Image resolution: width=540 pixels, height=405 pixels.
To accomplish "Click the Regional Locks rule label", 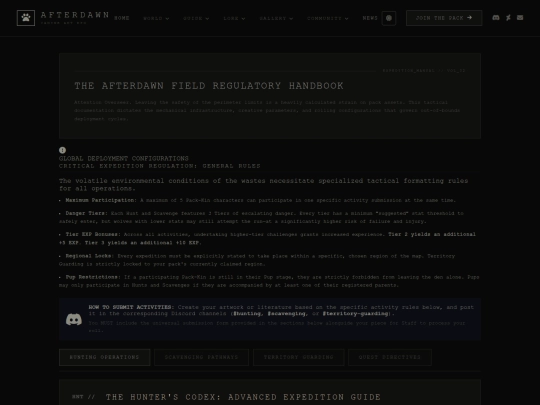I will click(x=90, y=256).
